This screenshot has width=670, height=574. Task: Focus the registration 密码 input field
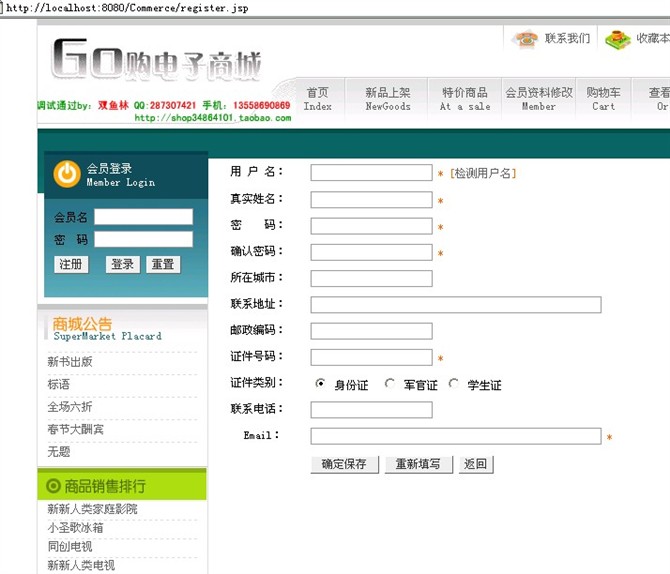(x=371, y=226)
